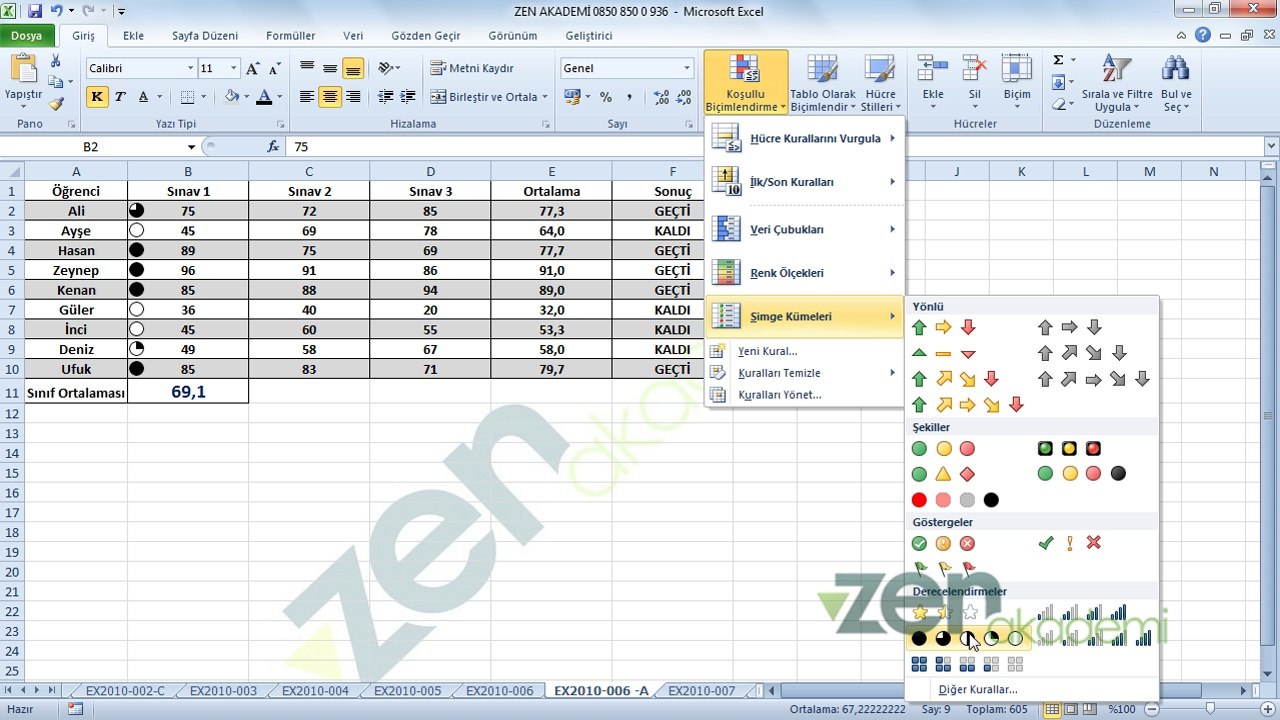Open the Hücre Kurallarını Vurgula submenu
Screen dimensions: 1280x720
click(805, 138)
